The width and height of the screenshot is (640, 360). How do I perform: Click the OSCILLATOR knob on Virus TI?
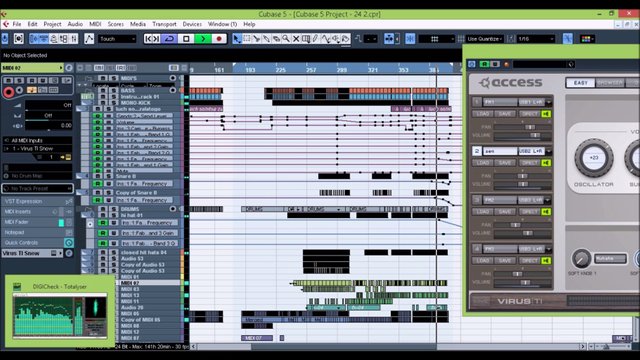click(x=594, y=158)
